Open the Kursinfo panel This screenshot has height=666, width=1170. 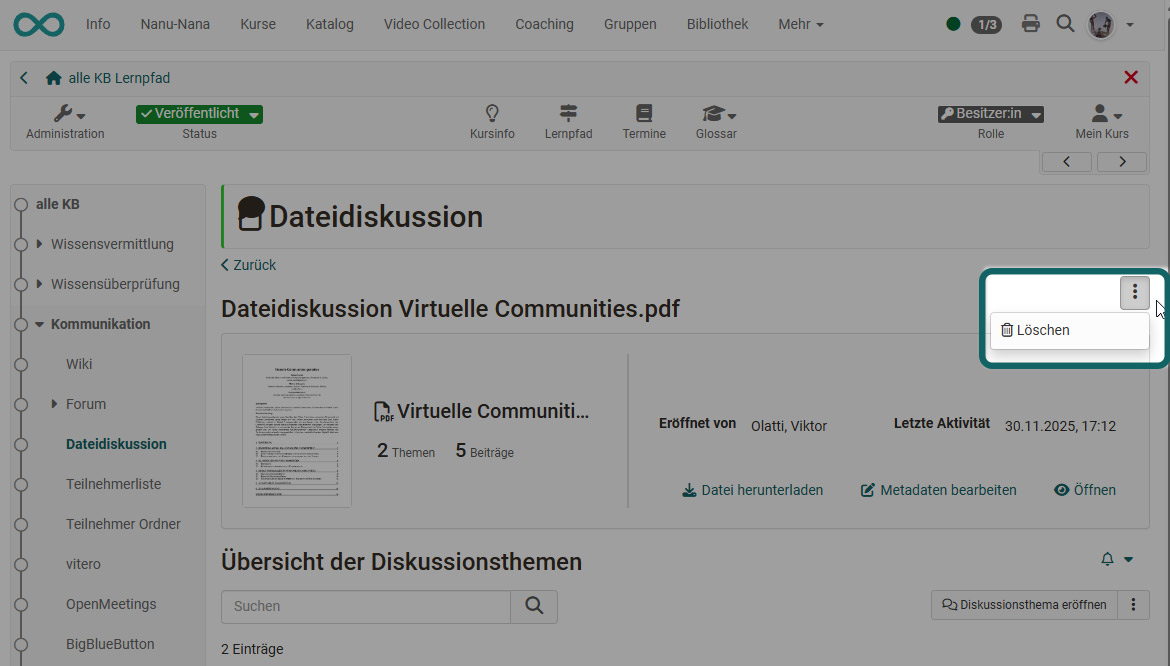(492, 122)
